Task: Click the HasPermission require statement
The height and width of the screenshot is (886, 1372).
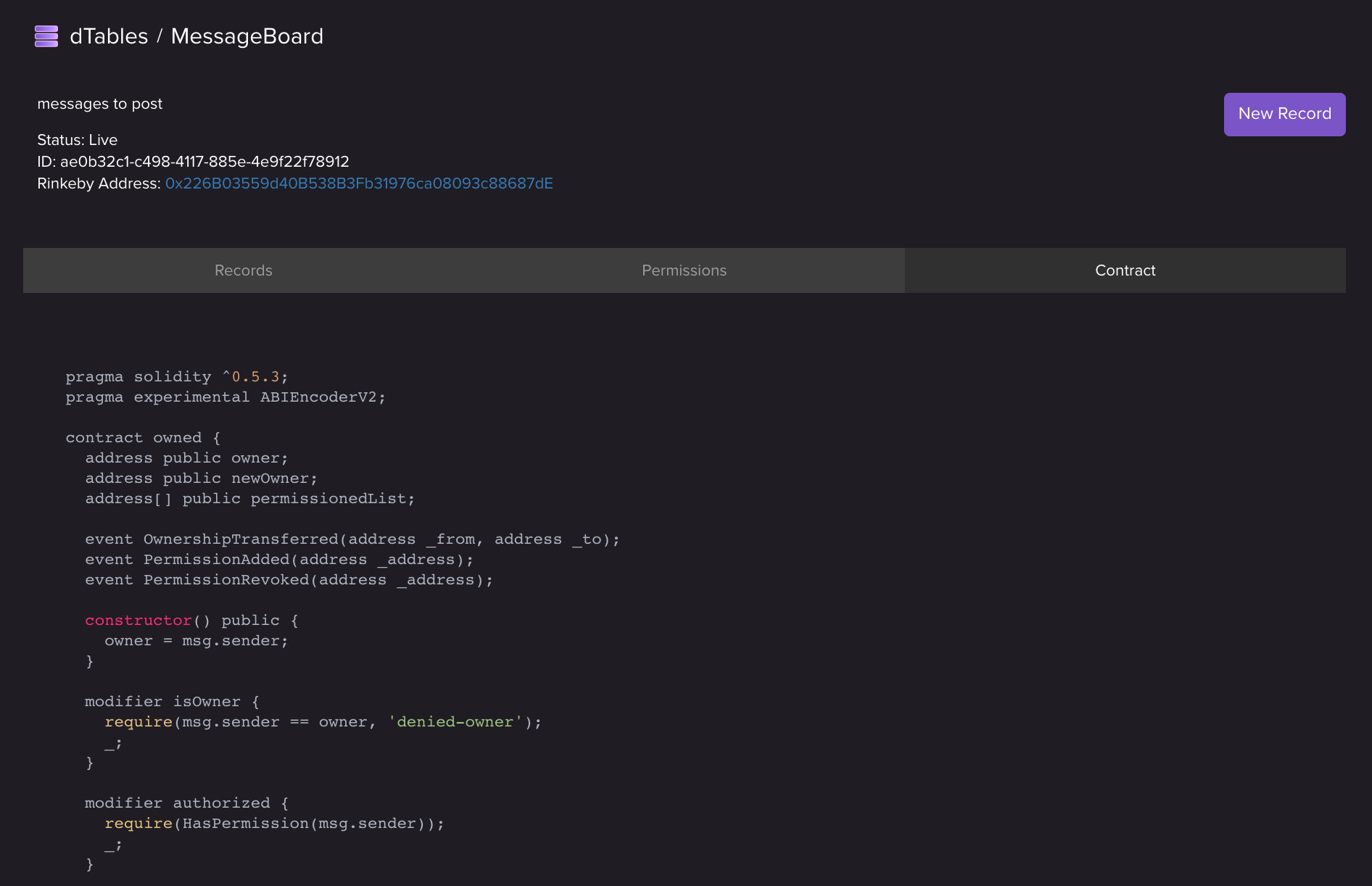Action: [274, 824]
